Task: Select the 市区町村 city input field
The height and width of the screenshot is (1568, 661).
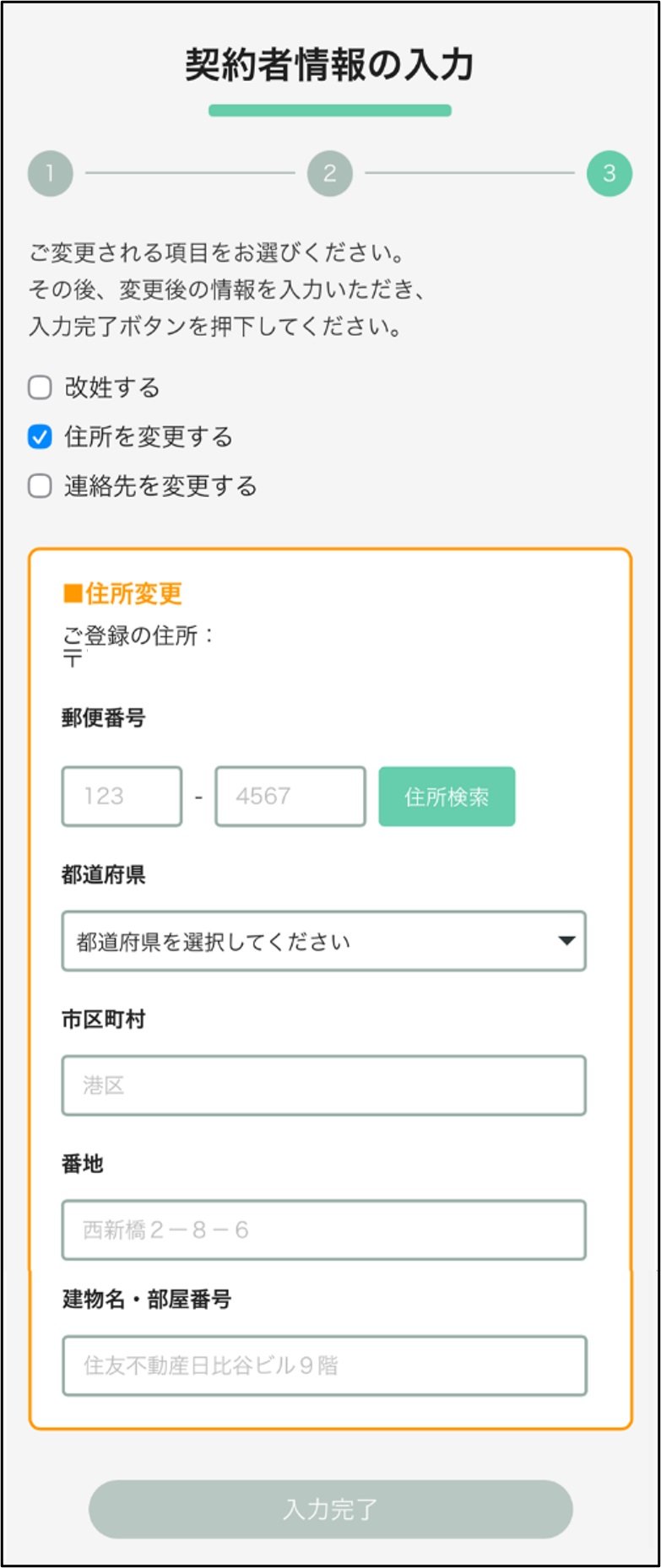Action: (324, 1086)
